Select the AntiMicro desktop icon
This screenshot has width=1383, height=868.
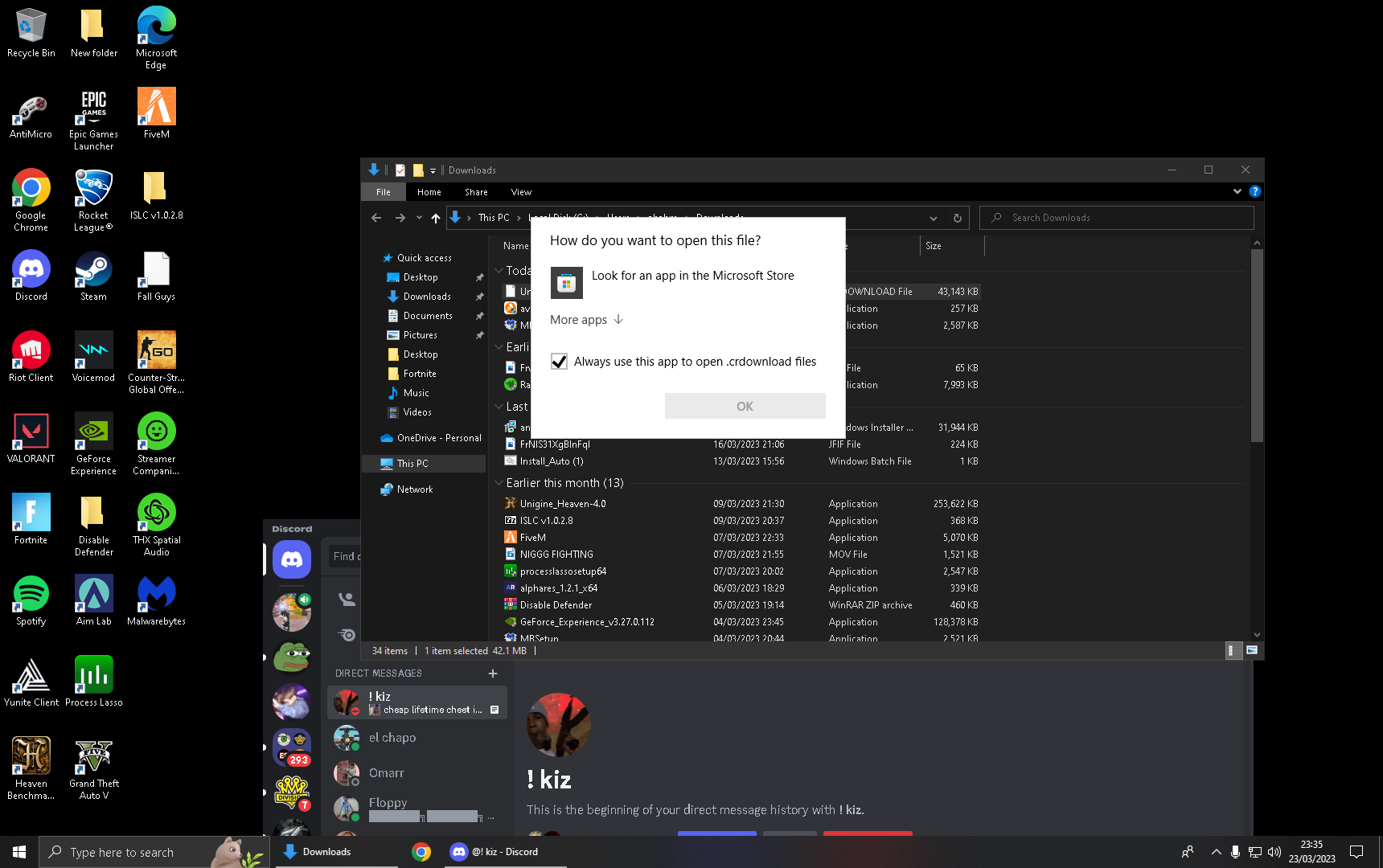tap(31, 115)
